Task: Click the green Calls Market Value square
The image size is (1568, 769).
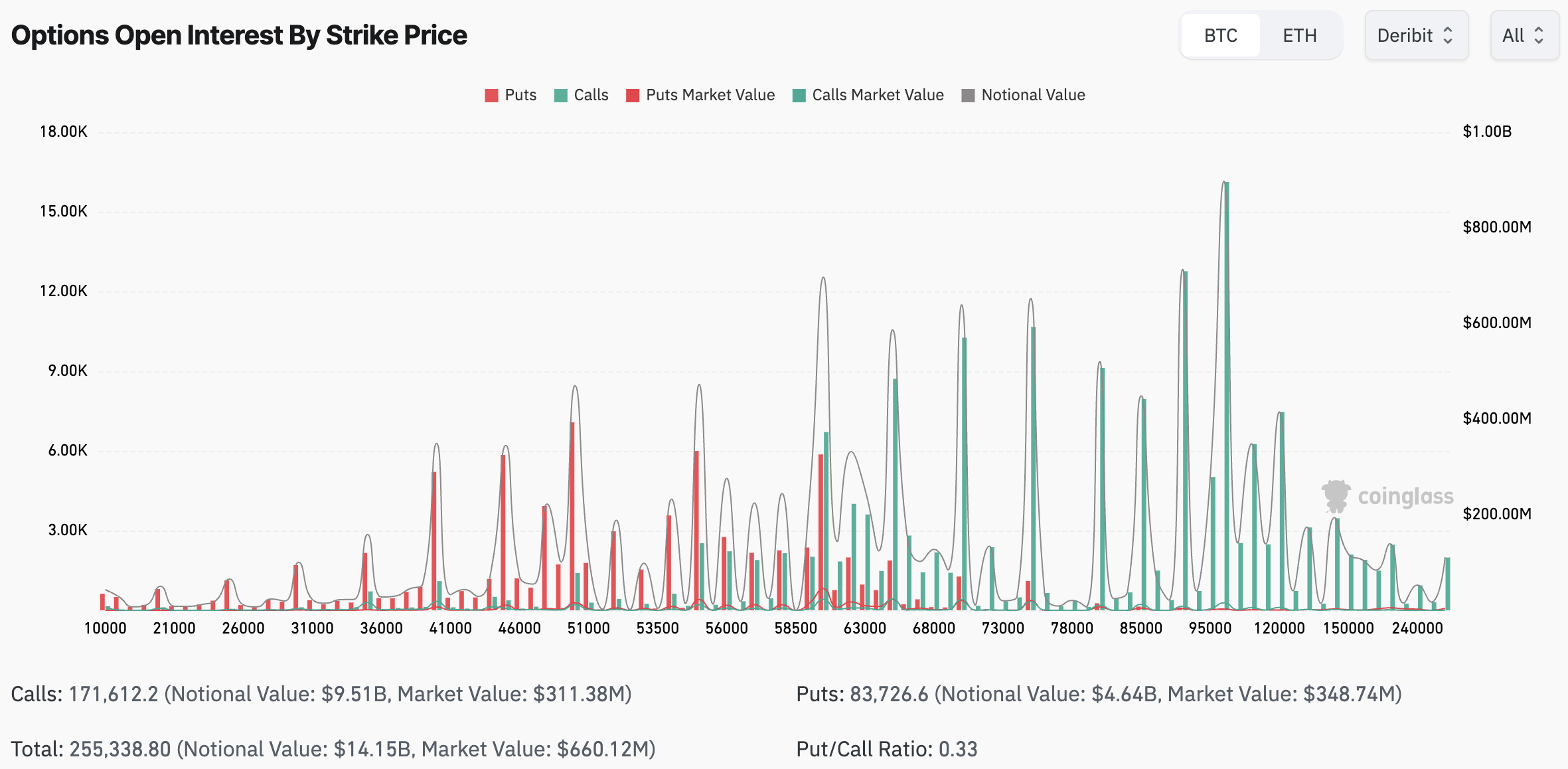Action: (799, 96)
